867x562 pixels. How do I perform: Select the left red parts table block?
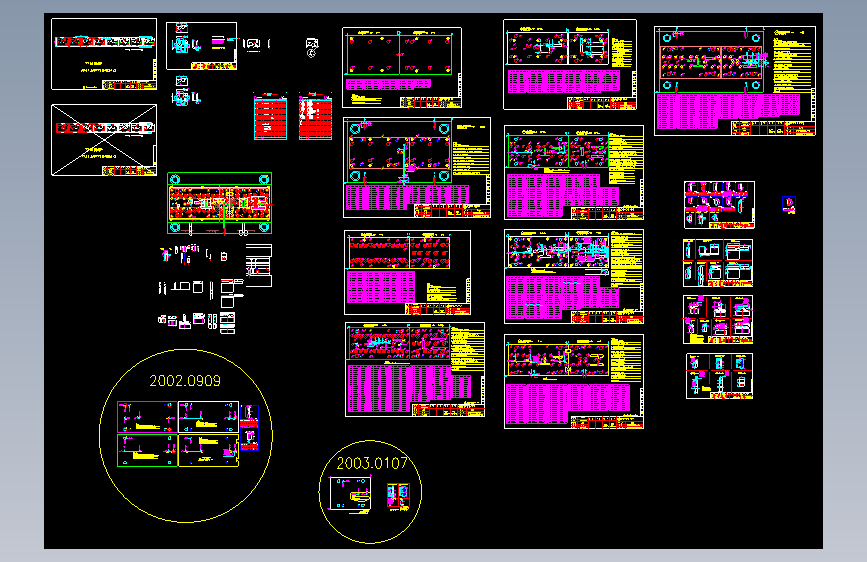point(270,117)
